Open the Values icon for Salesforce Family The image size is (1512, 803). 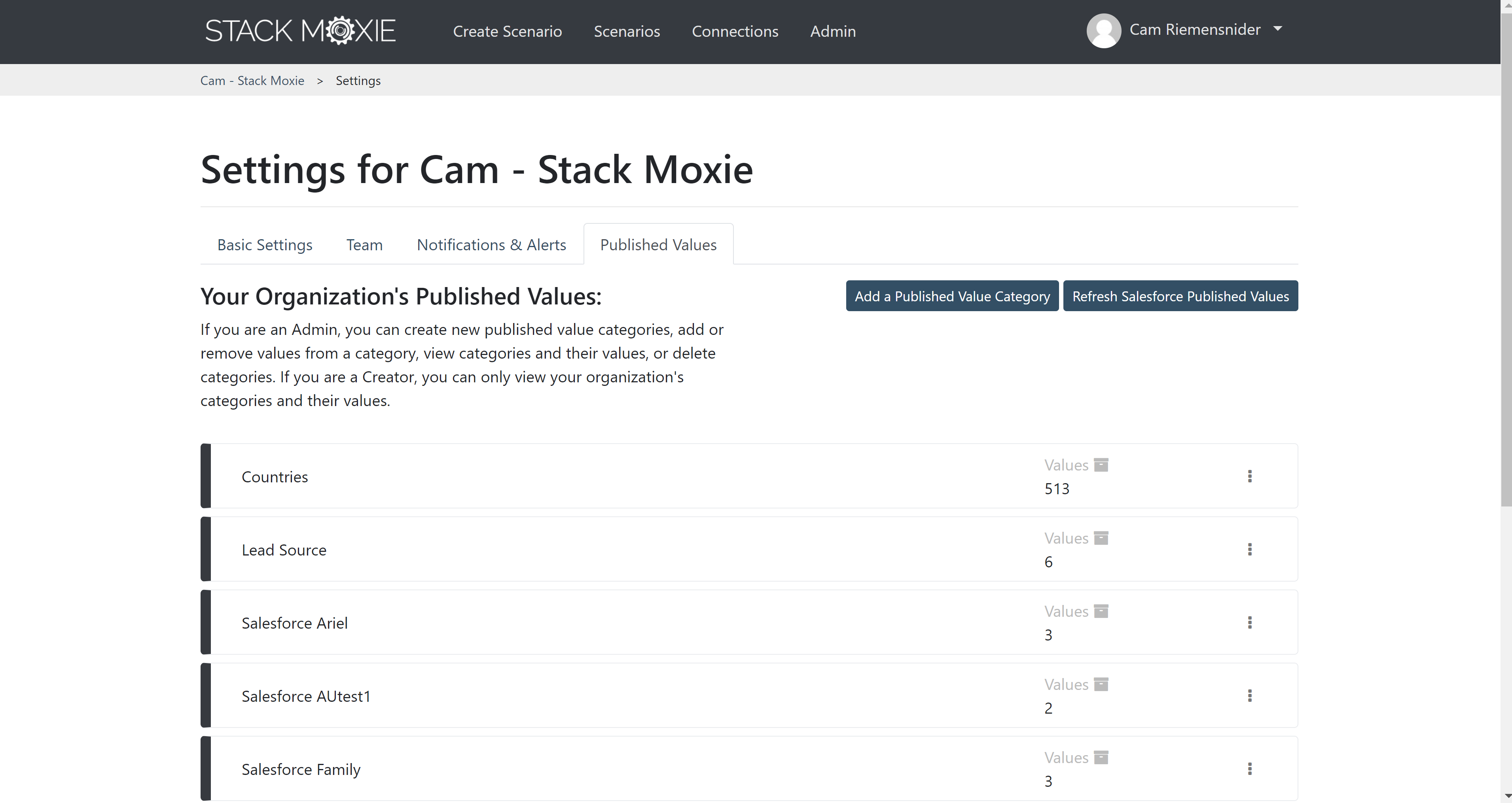(1102, 757)
